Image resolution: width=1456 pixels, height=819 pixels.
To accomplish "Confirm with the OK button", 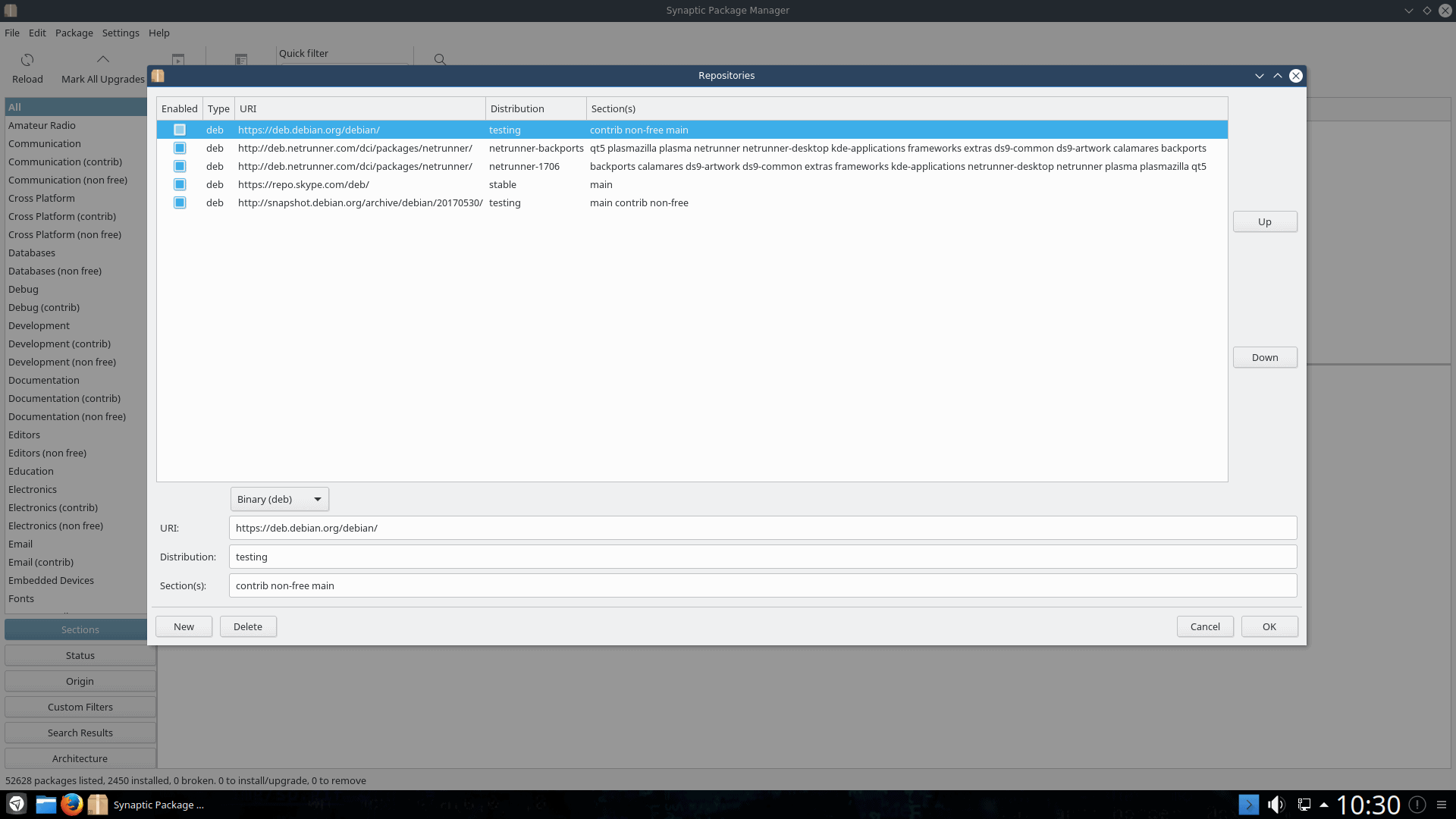I will 1269,626.
